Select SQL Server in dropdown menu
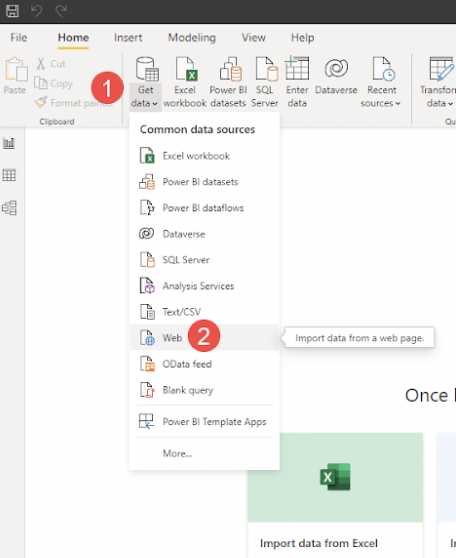The height and width of the screenshot is (558, 456). 204,260
